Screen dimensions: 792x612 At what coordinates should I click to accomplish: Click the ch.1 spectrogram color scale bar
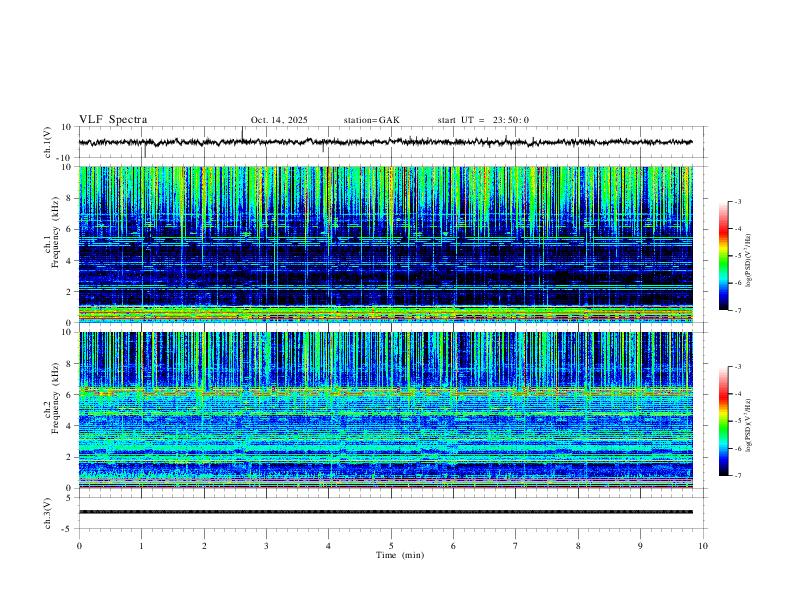tap(724, 256)
